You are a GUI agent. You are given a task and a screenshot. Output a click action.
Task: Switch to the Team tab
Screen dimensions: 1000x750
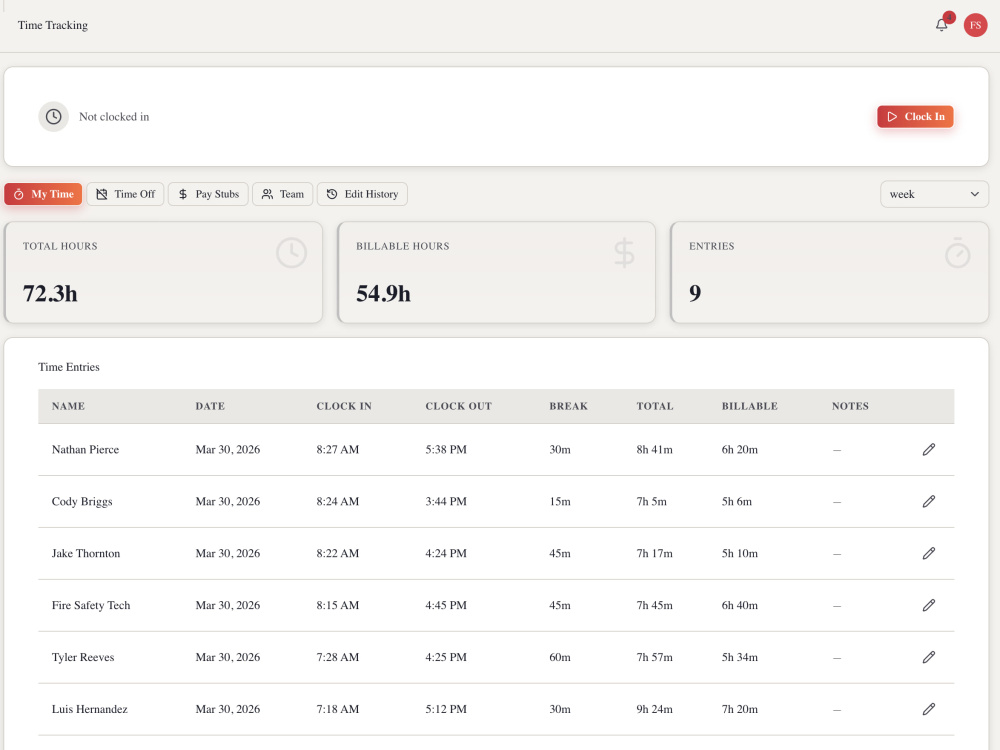coord(283,194)
